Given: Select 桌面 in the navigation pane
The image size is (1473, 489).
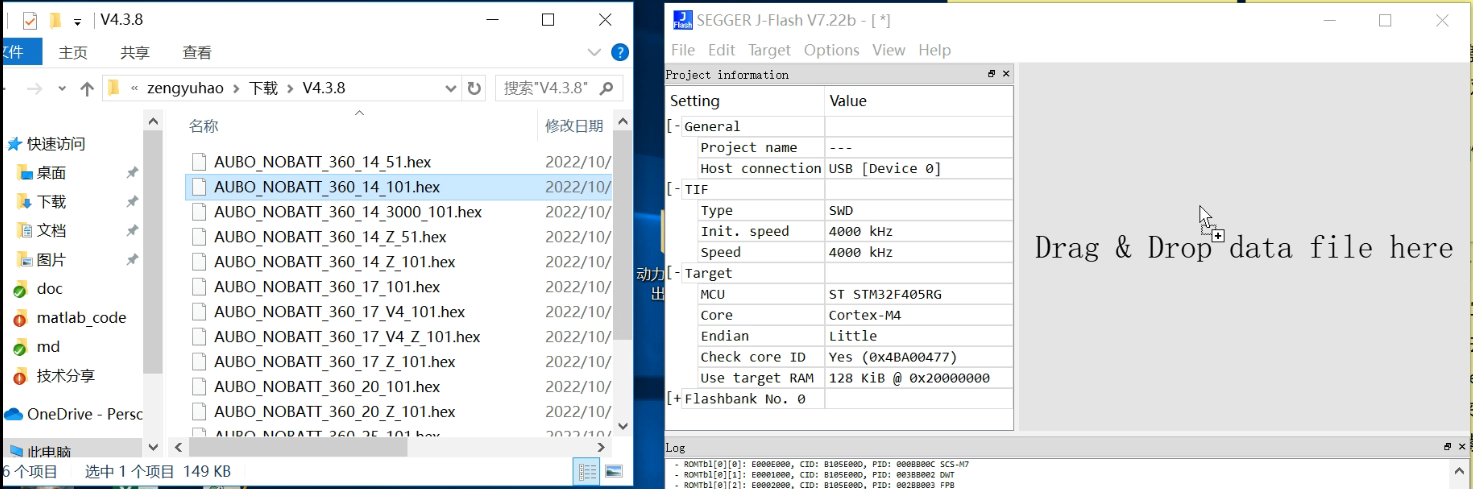Looking at the screenshot, I should click(52, 173).
